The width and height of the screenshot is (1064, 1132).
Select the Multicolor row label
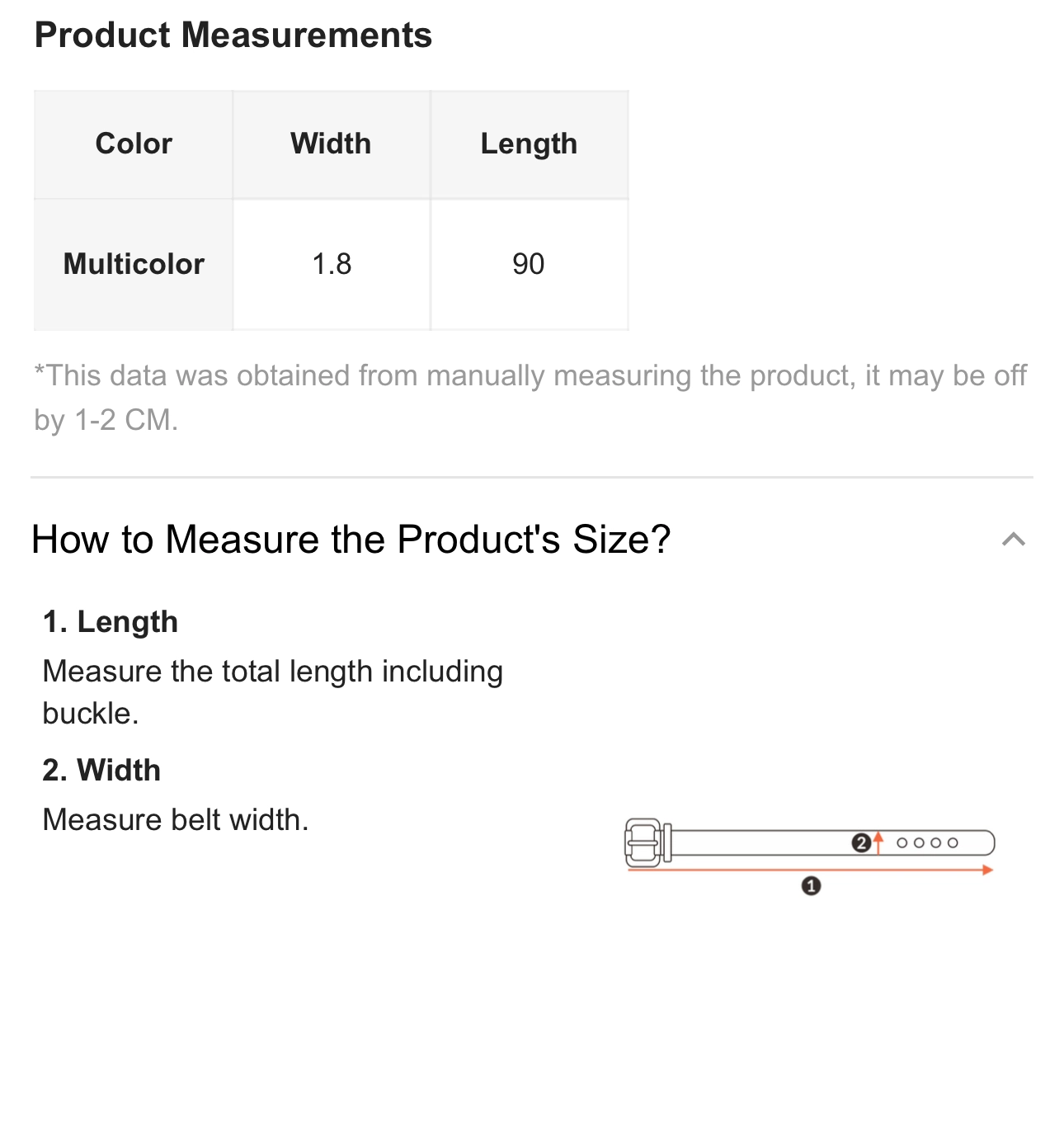pyautogui.click(x=134, y=264)
